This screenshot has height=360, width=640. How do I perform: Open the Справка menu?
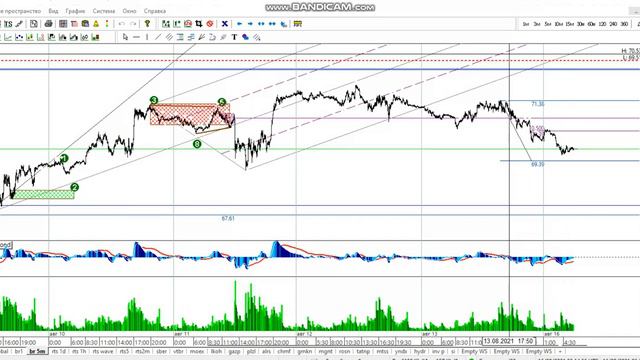155,11
